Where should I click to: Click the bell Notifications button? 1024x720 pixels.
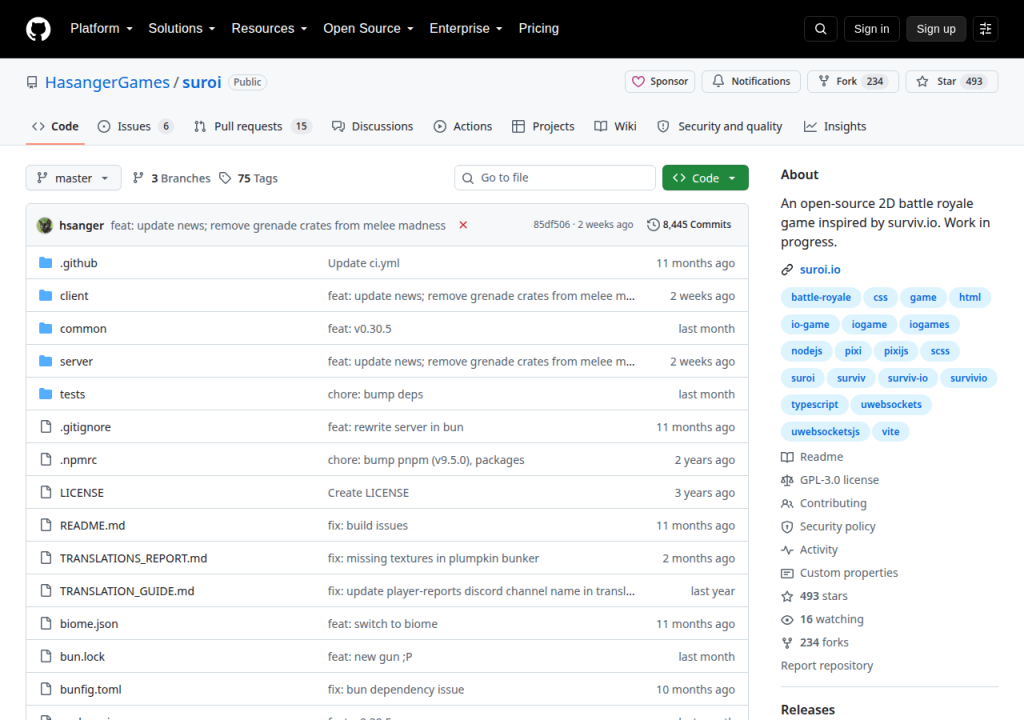pos(751,82)
